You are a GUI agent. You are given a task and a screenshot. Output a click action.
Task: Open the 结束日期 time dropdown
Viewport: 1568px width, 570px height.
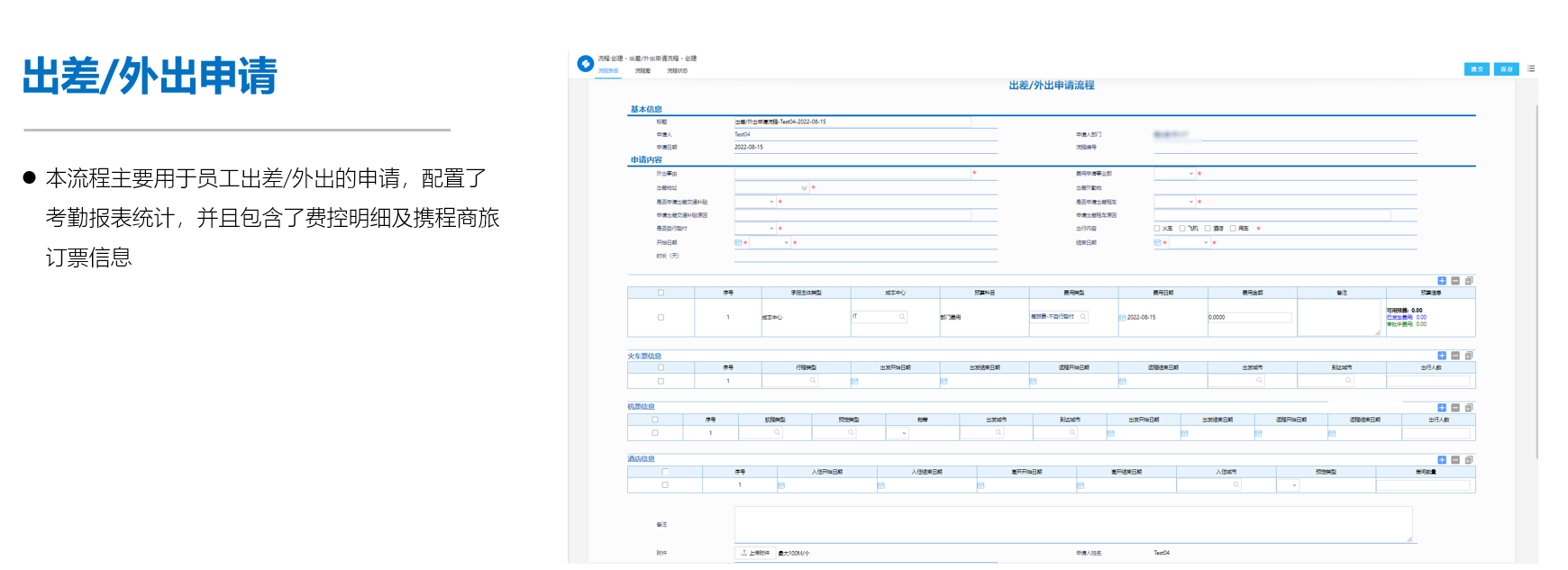click(x=1190, y=243)
